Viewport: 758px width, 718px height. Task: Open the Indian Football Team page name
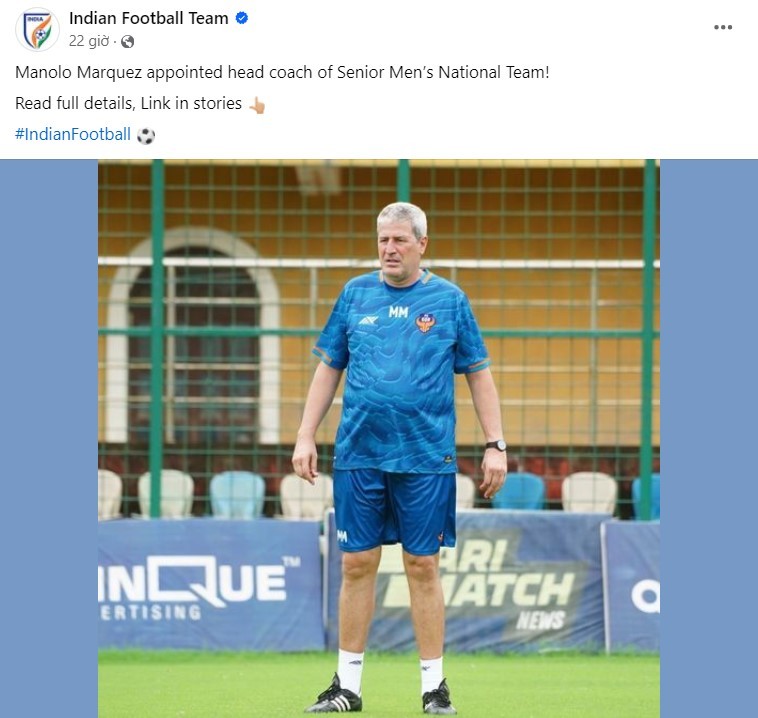click(148, 18)
